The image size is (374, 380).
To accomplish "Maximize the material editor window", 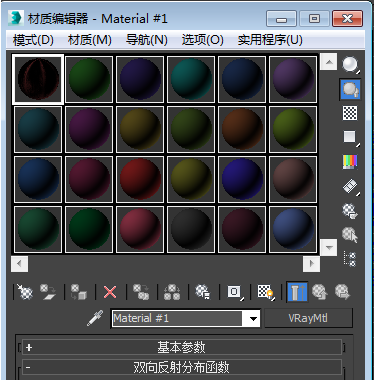I will [x=314, y=19].
